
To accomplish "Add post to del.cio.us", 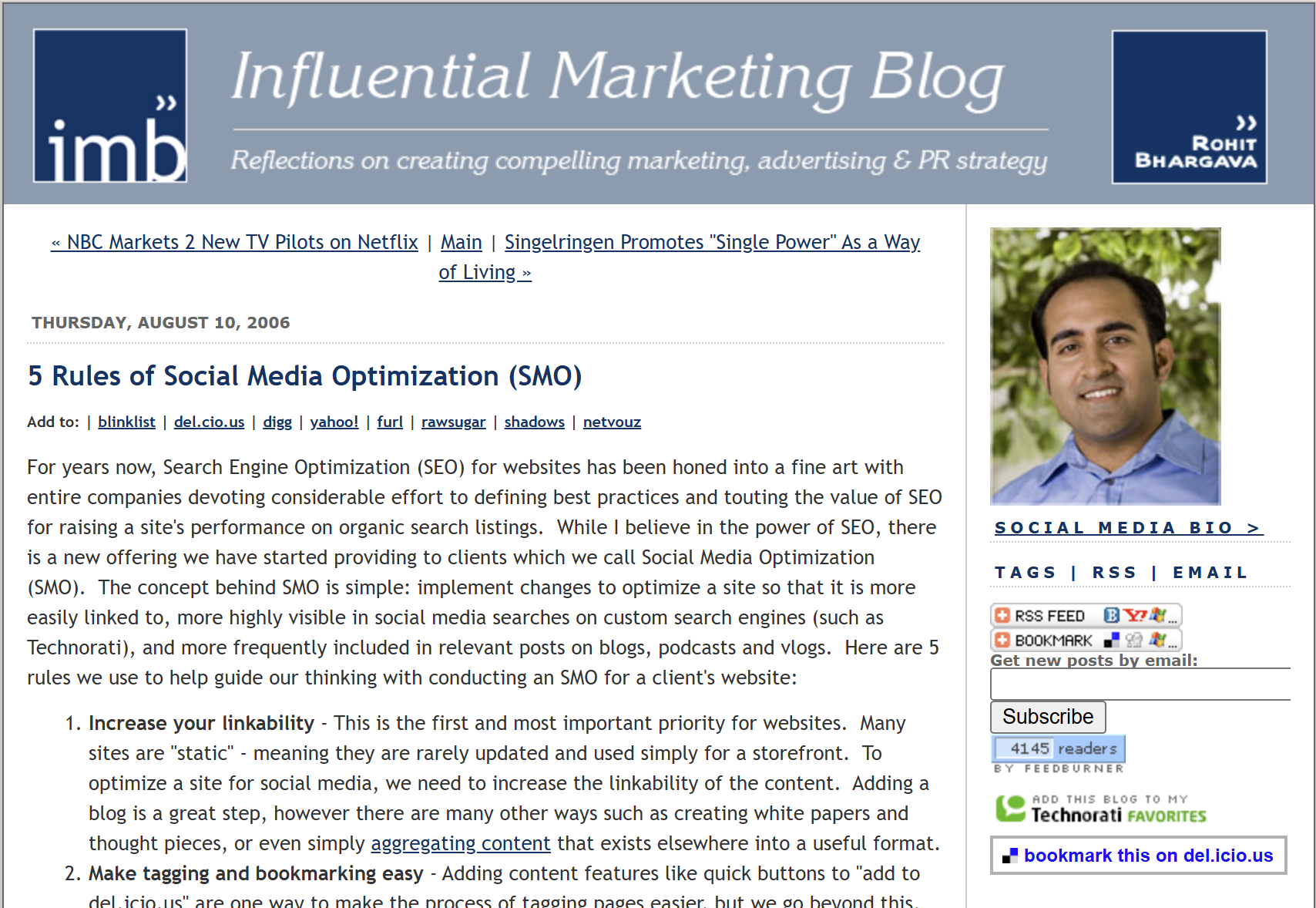I will [209, 422].
